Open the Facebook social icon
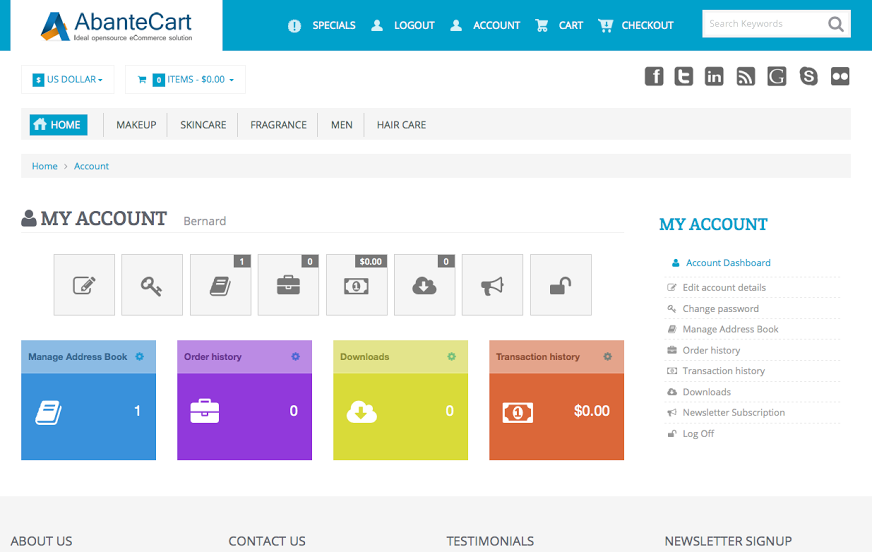Screen dimensions: 872x552 click(654, 76)
